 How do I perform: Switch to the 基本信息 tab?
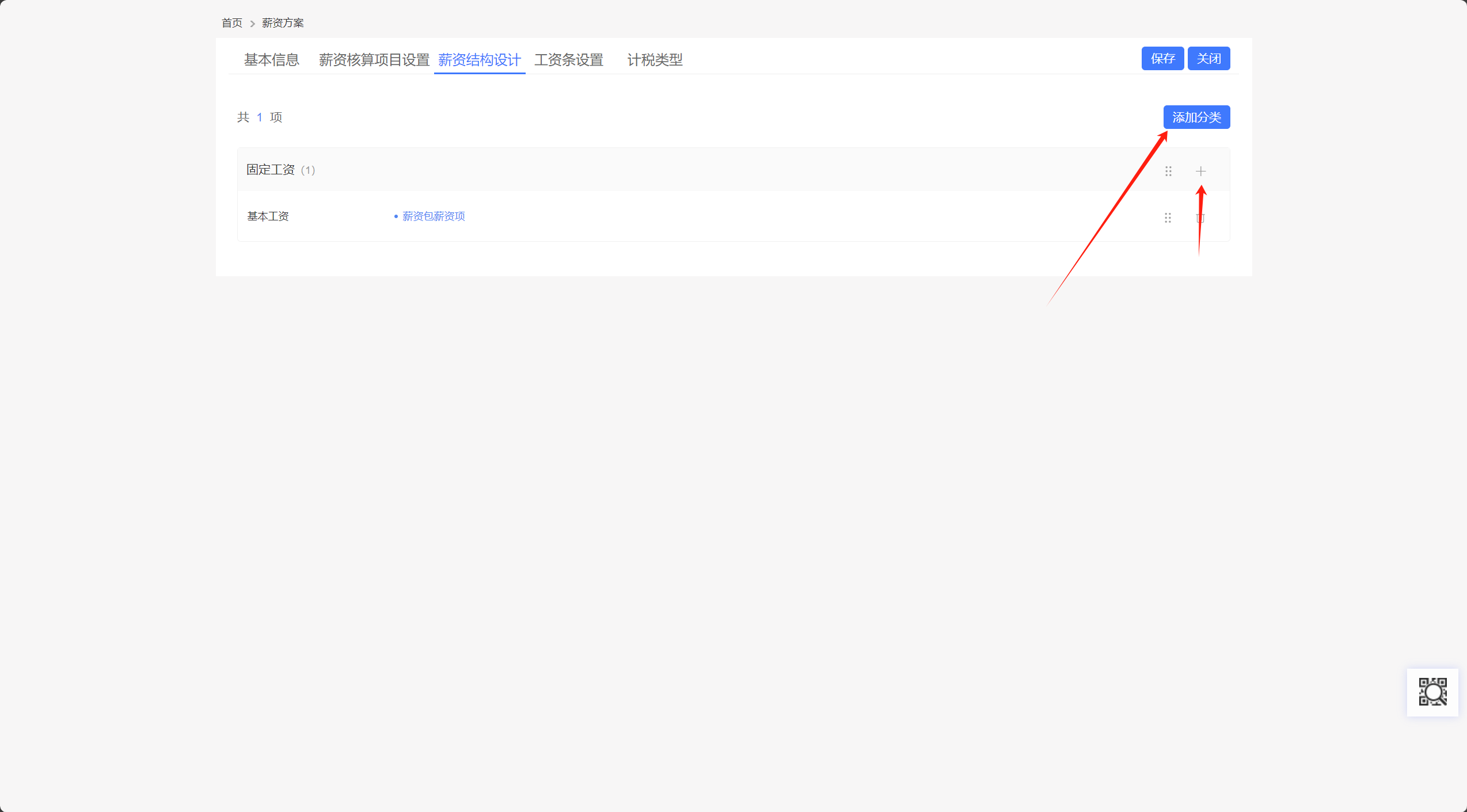(x=272, y=60)
